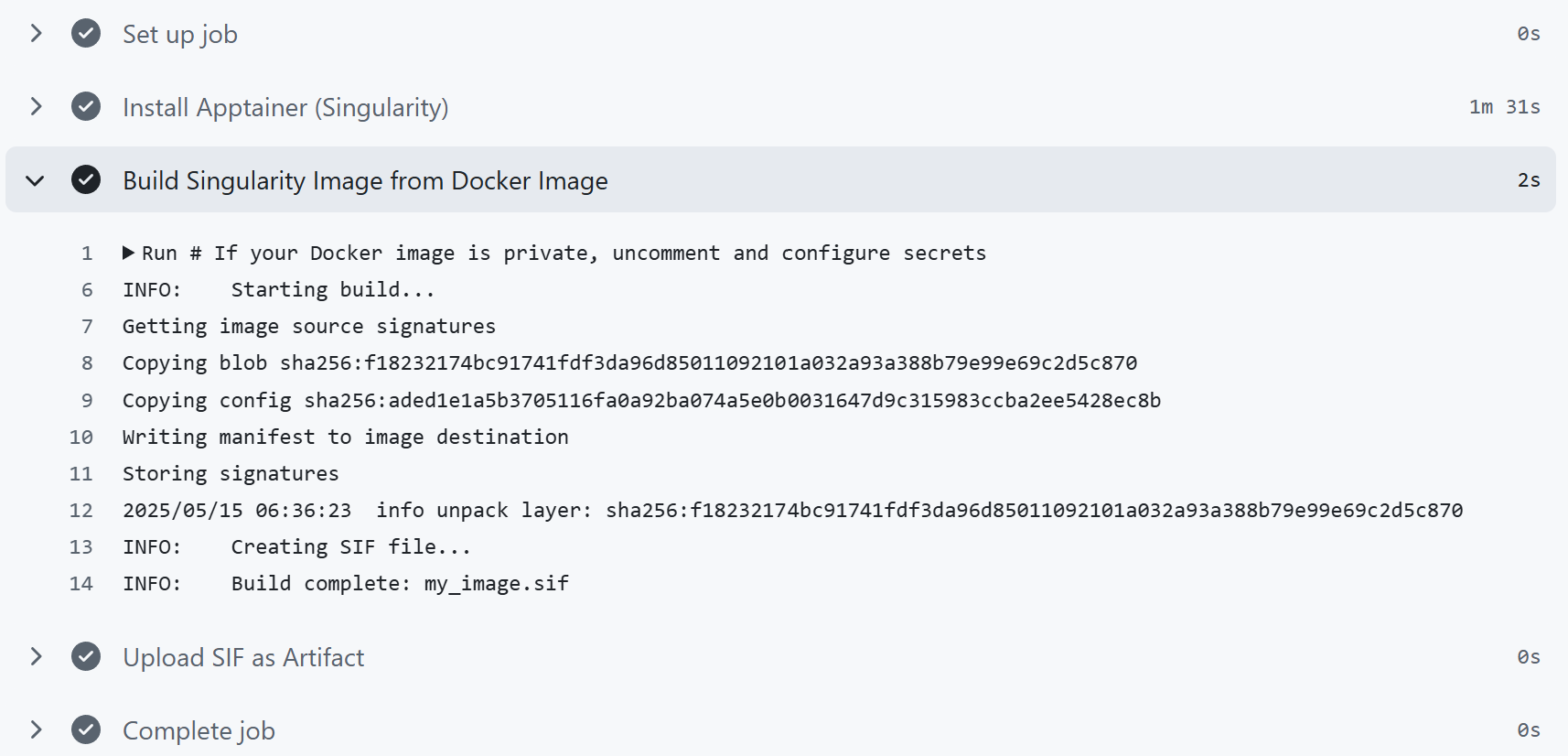This screenshot has height=756, width=1568.
Task: Click log line number 14
Action: point(81,584)
